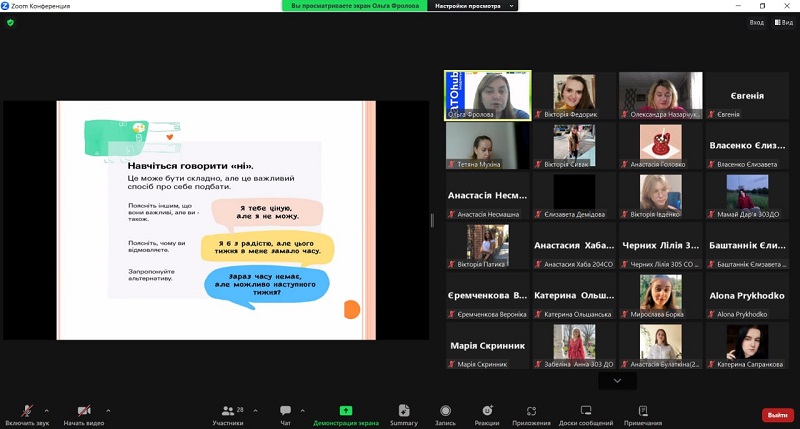Click the Вход sign-in item at top right
Viewport: 800px width, 429px height.
coord(756,22)
